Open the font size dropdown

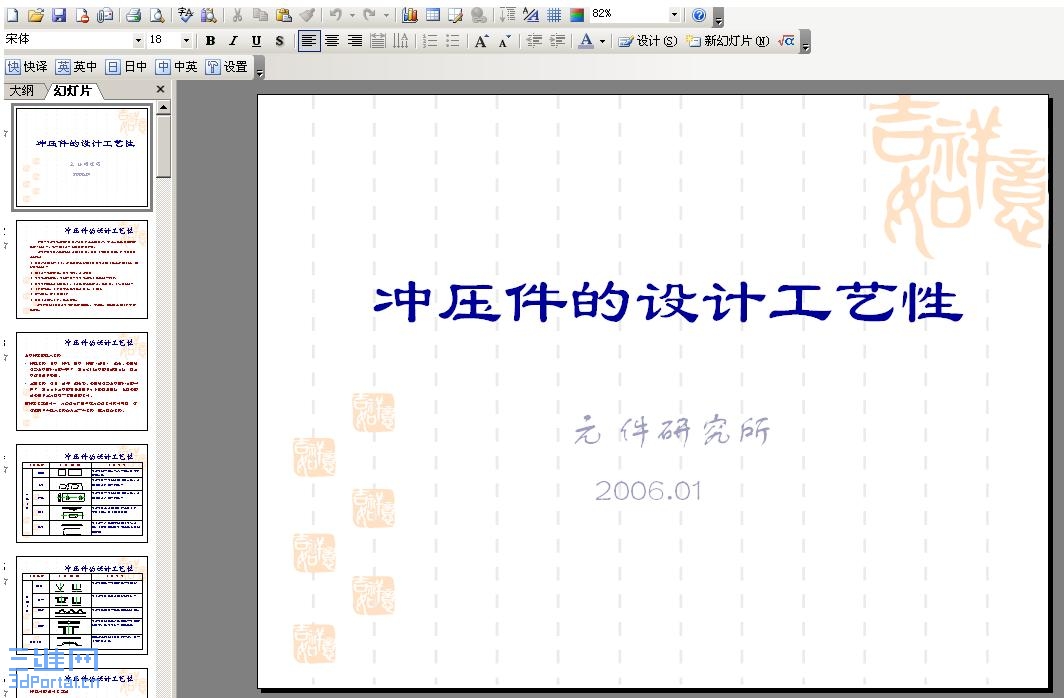click(x=186, y=40)
